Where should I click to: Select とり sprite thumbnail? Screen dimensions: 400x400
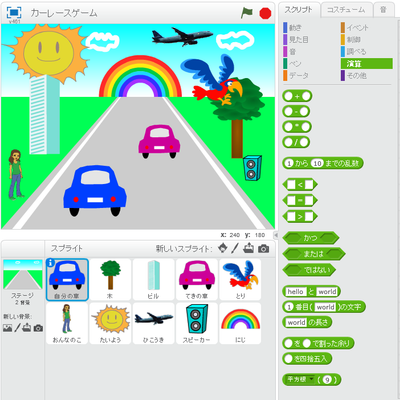tap(240, 280)
